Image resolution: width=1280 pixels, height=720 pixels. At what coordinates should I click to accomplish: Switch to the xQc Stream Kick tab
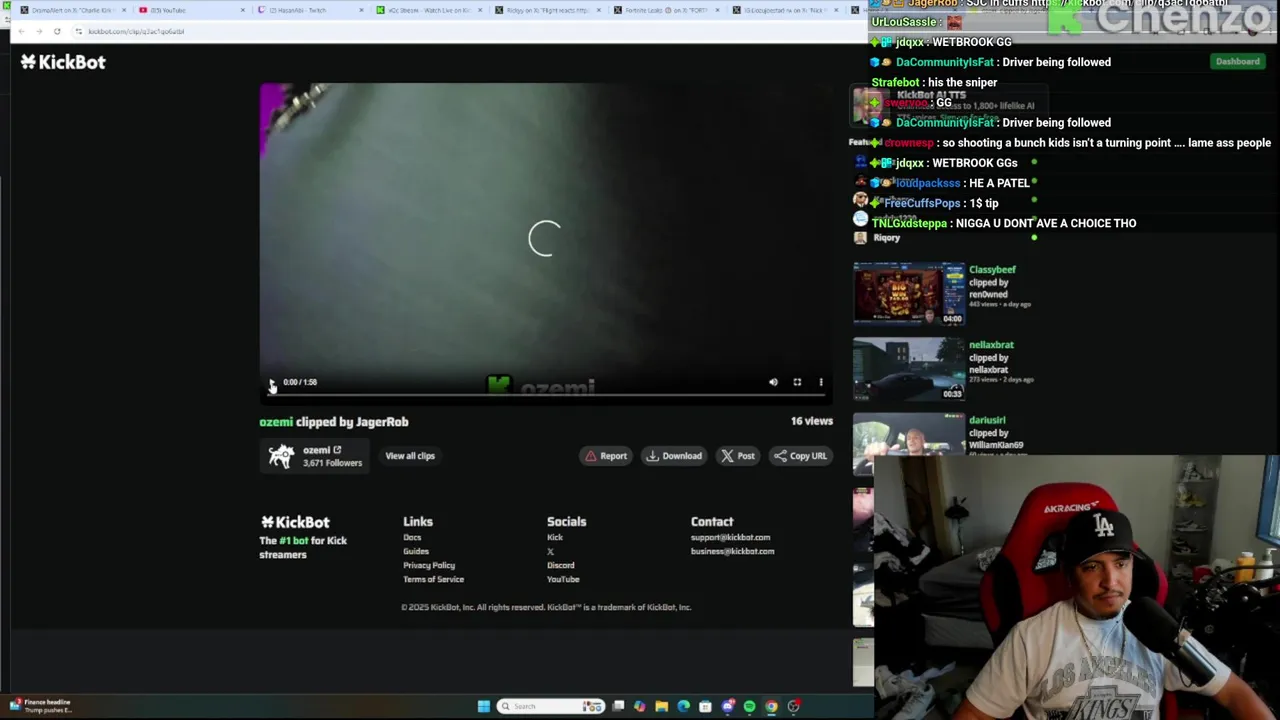coord(430,10)
